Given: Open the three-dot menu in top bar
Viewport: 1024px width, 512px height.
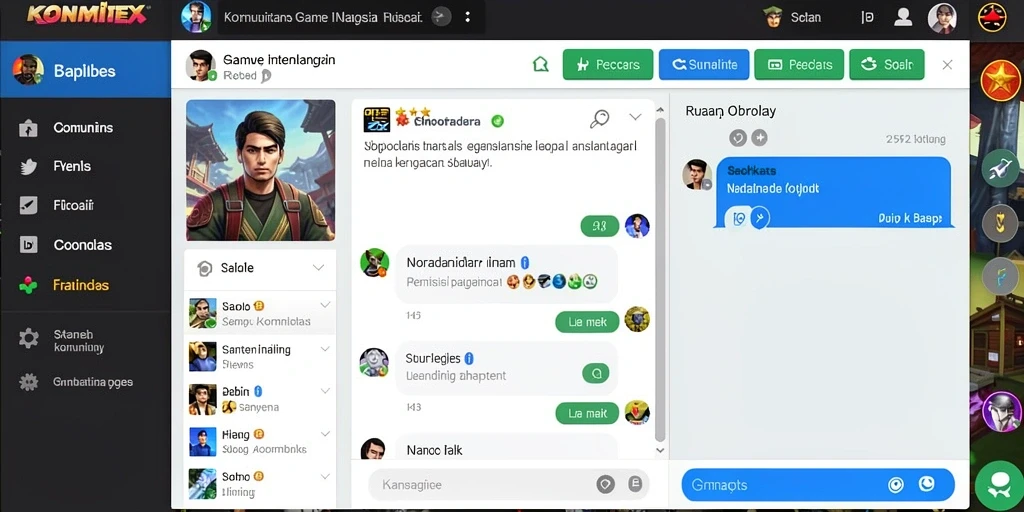Looking at the screenshot, I should click(x=468, y=17).
